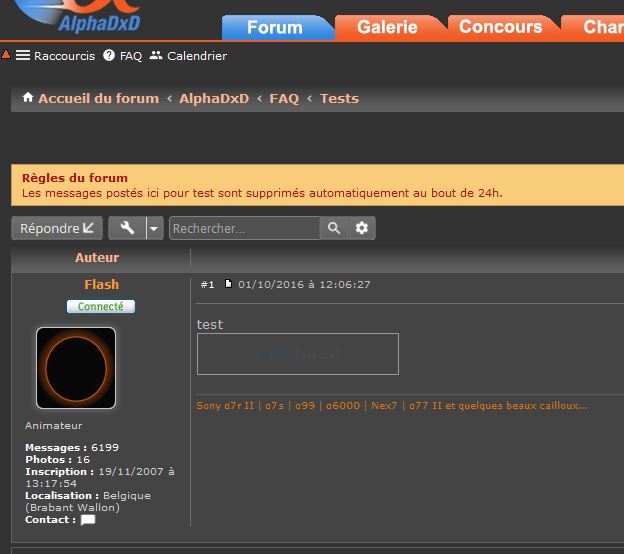Open Flash's user profile link
The height and width of the screenshot is (554, 624).
tap(101, 285)
